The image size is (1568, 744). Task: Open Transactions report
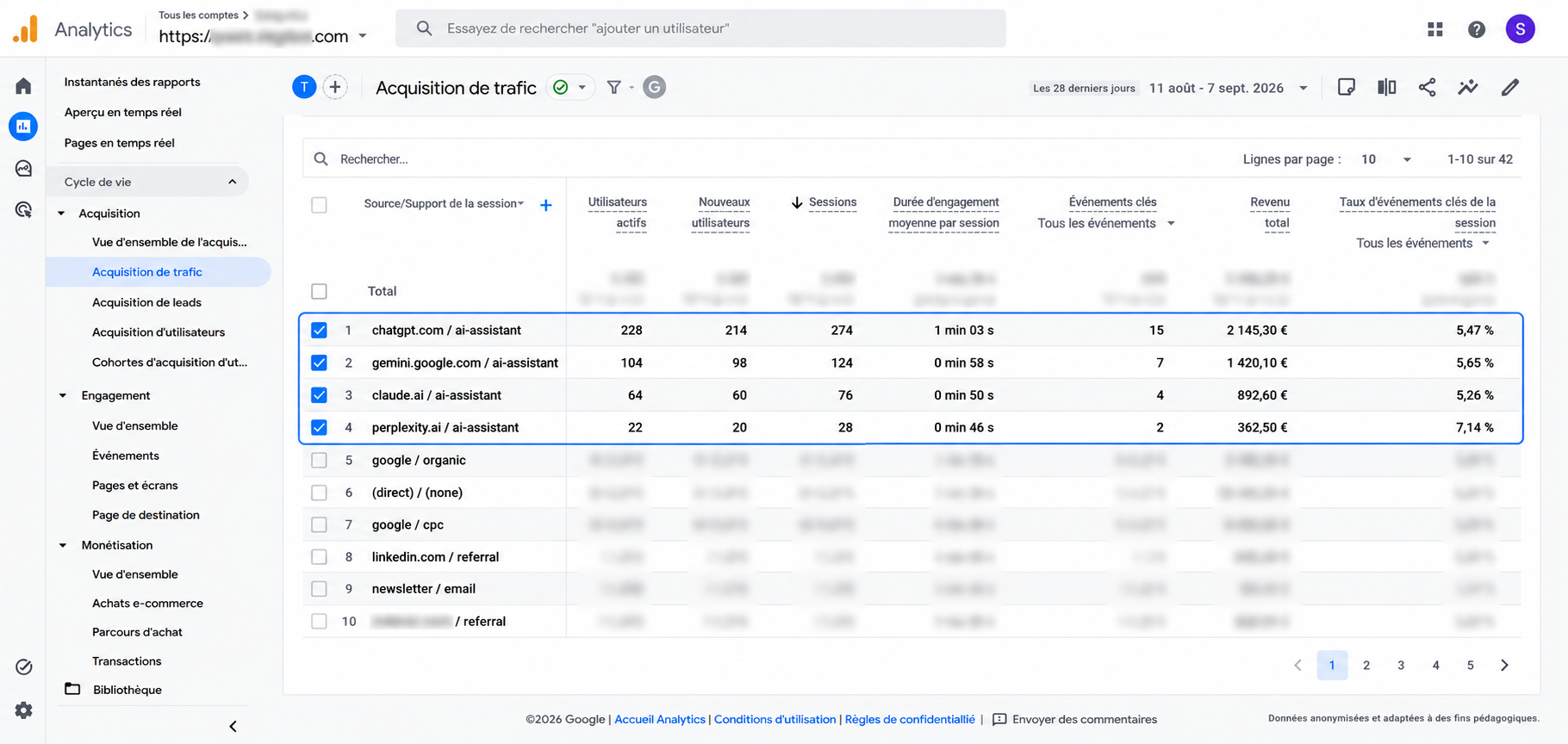click(127, 661)
